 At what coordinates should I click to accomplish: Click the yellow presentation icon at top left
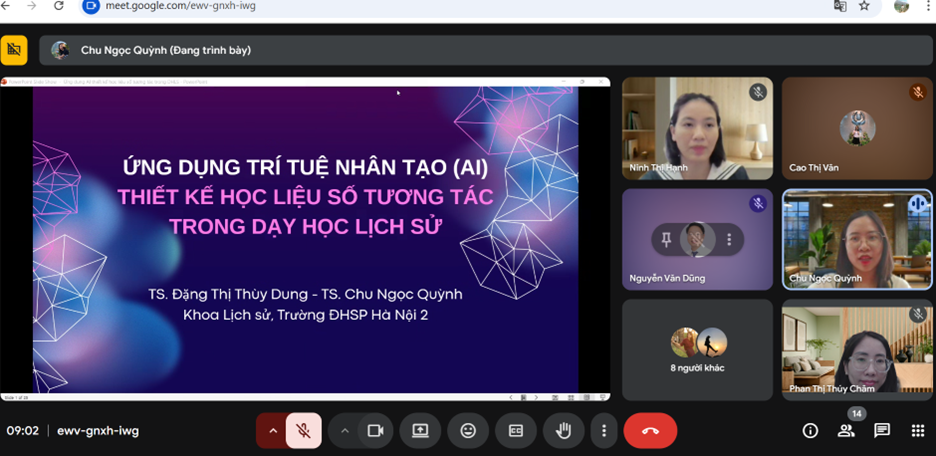[14, 50]
